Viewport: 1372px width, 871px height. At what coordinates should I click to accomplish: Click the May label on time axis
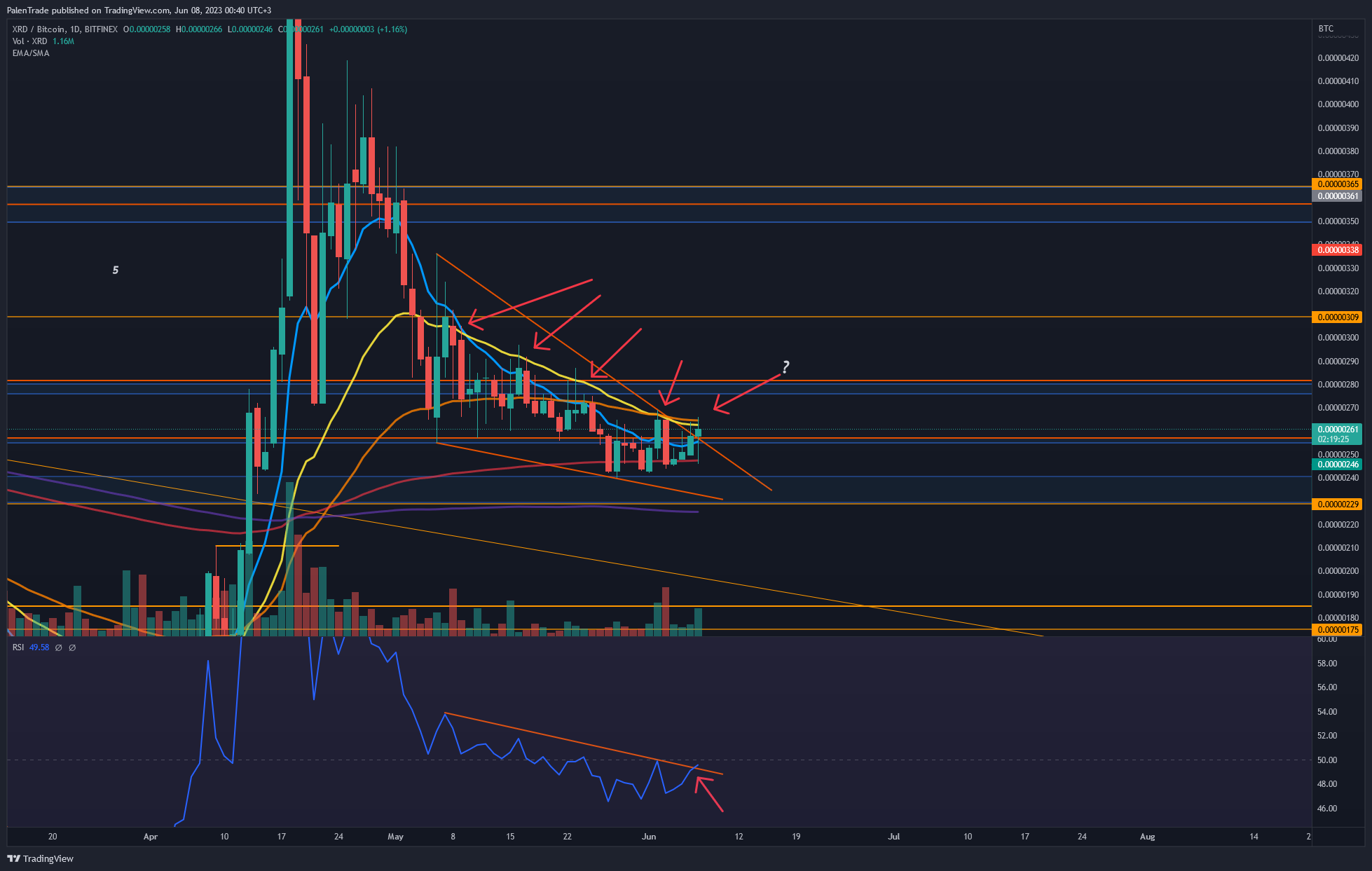[396, 837]
